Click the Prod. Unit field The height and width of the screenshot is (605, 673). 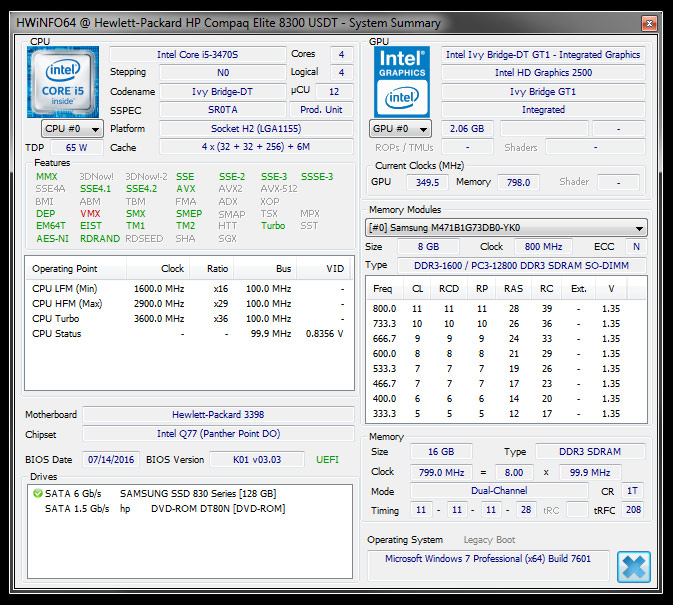321,110
